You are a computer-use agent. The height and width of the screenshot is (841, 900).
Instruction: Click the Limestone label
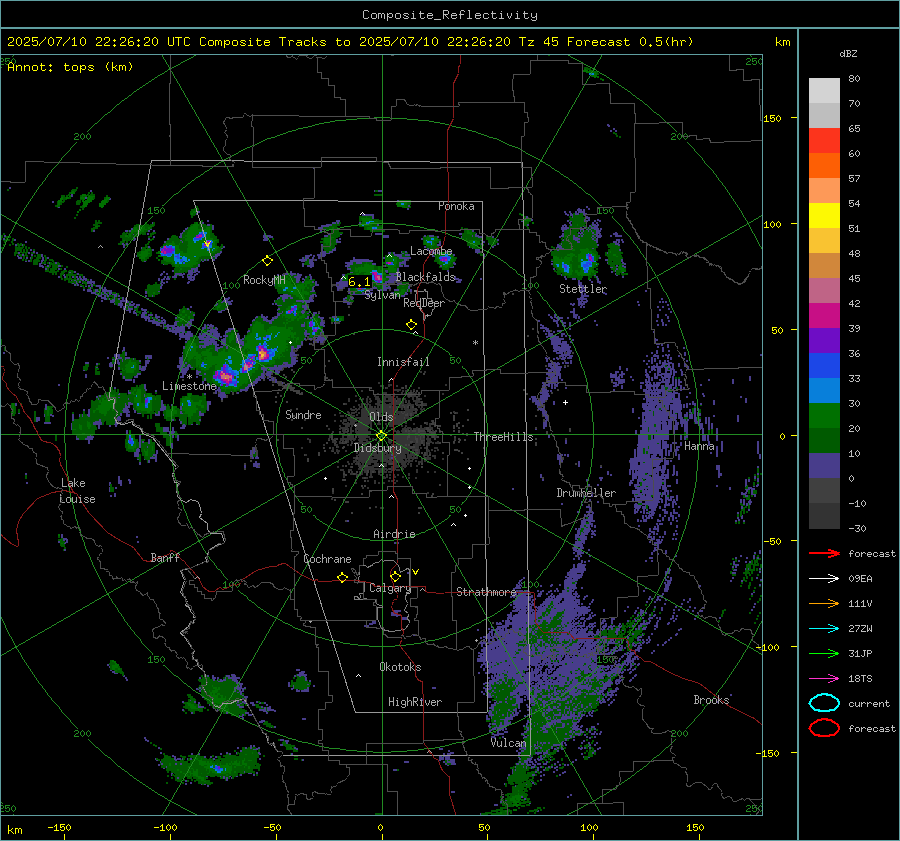point(189,386)
